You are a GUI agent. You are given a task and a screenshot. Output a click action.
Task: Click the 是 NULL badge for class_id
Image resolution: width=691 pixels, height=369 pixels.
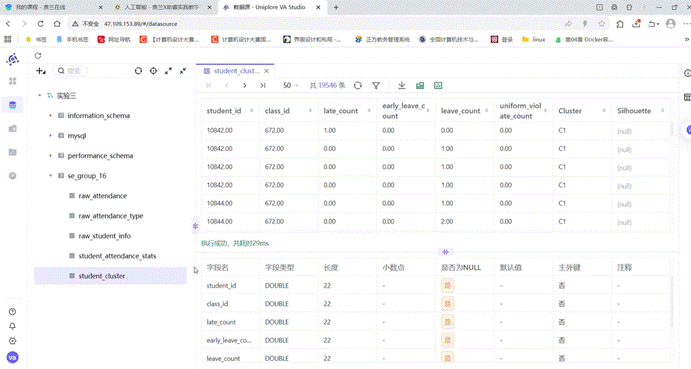point(447,304)
